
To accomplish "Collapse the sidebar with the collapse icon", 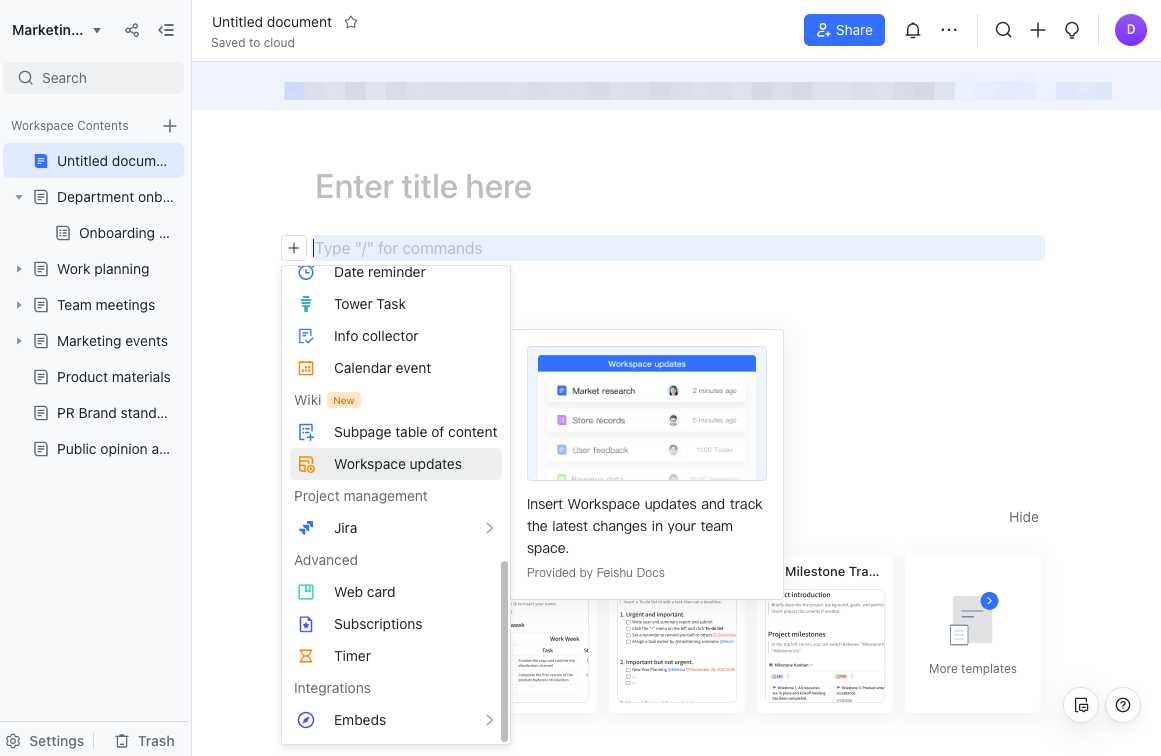I will (x=166, y=30).
